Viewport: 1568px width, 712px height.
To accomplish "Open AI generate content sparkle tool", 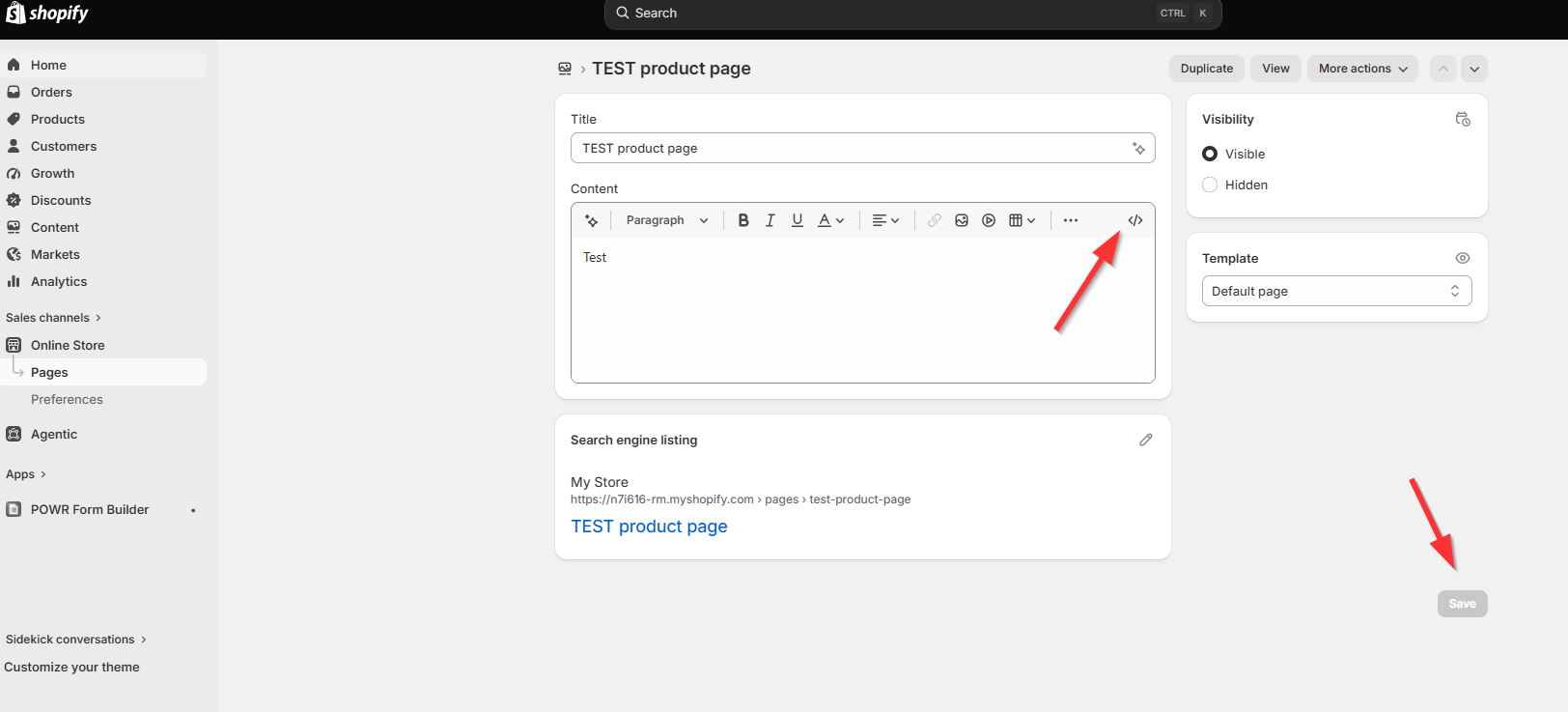I will point(592,220).
